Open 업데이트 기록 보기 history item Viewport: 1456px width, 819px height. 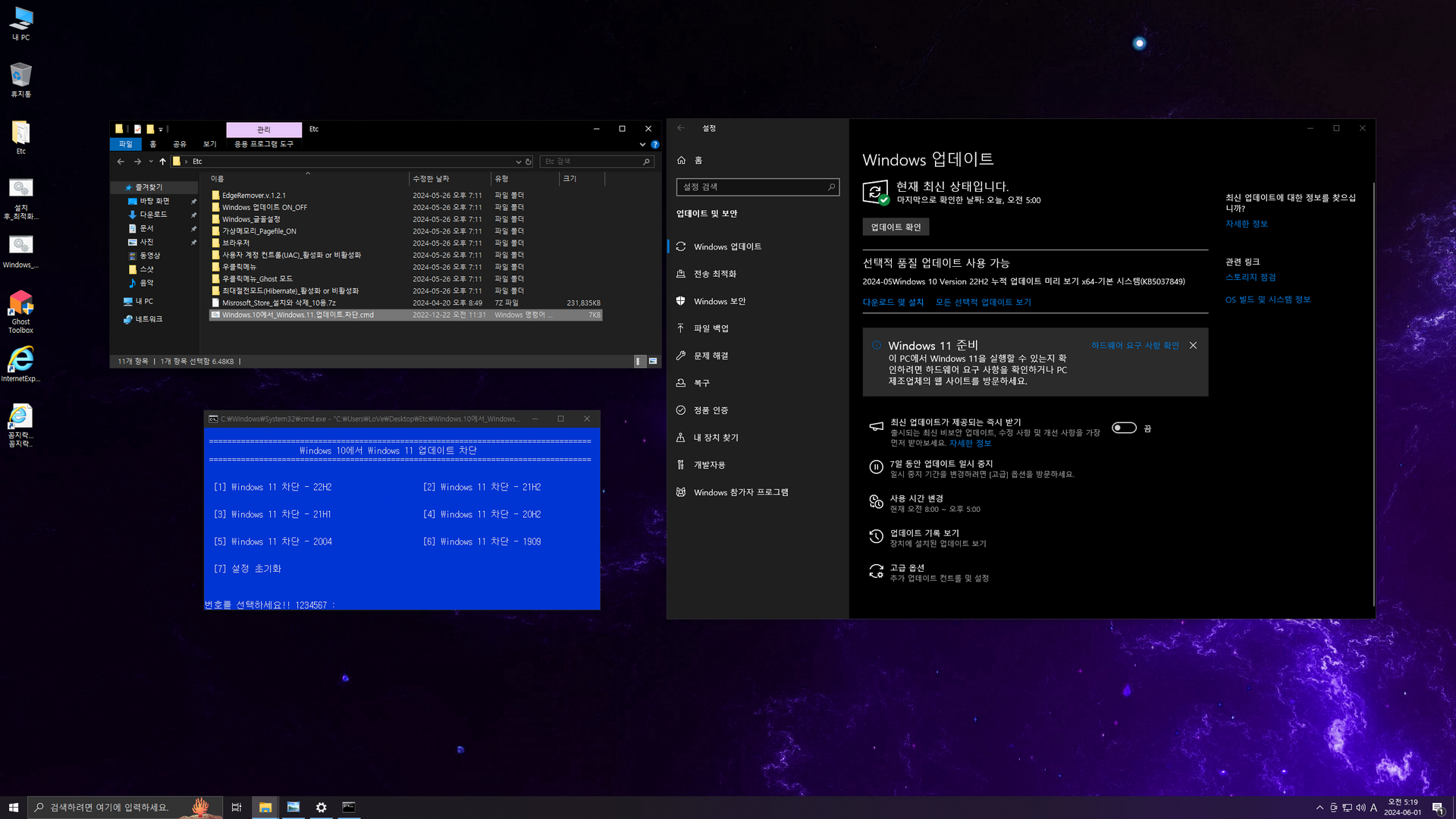pos(924,533)
